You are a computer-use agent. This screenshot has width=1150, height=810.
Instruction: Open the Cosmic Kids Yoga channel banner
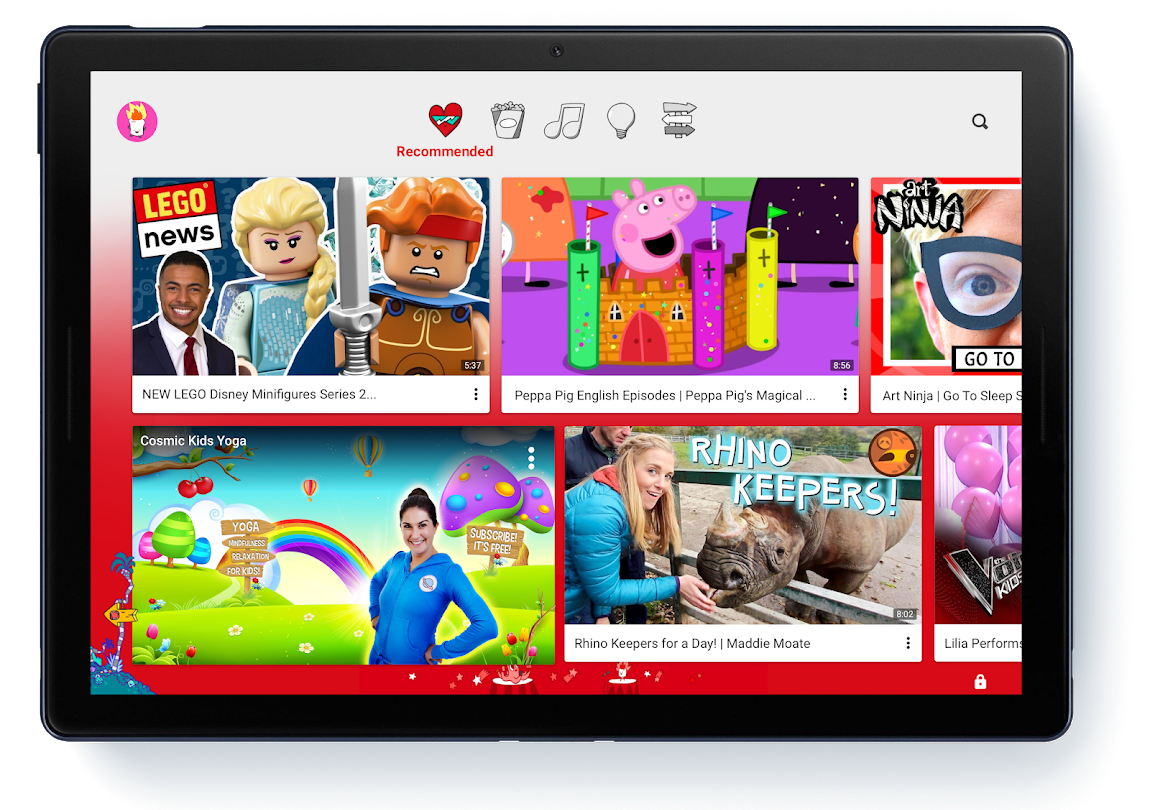pos(343,545)
